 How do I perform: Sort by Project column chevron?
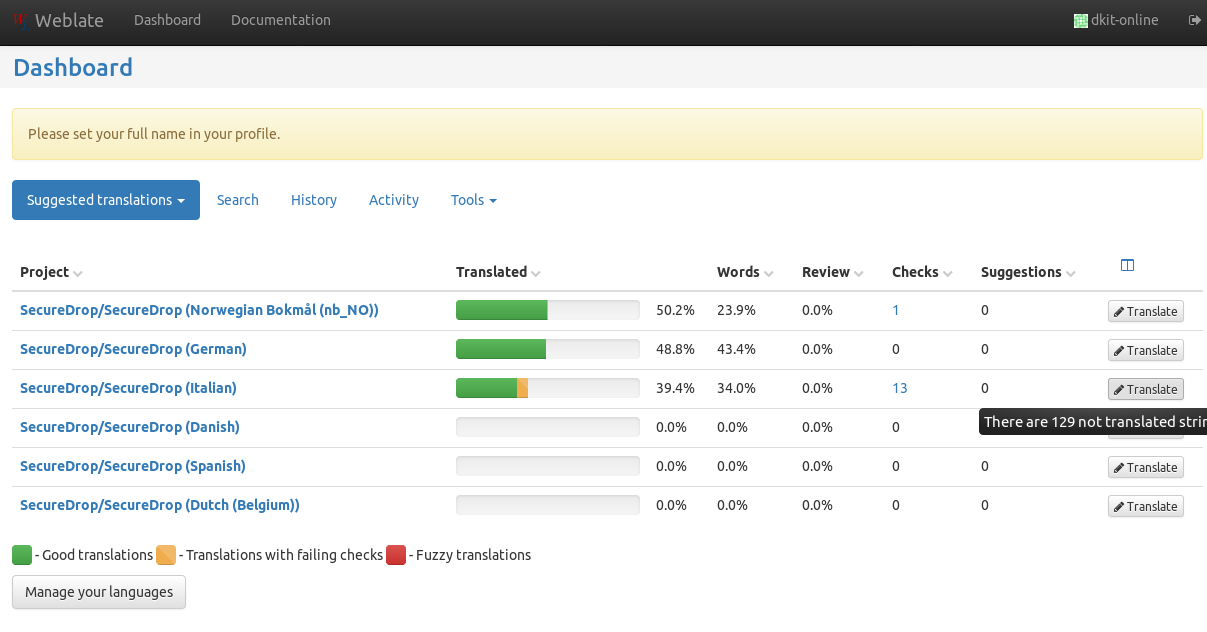(x=78, y=273)
